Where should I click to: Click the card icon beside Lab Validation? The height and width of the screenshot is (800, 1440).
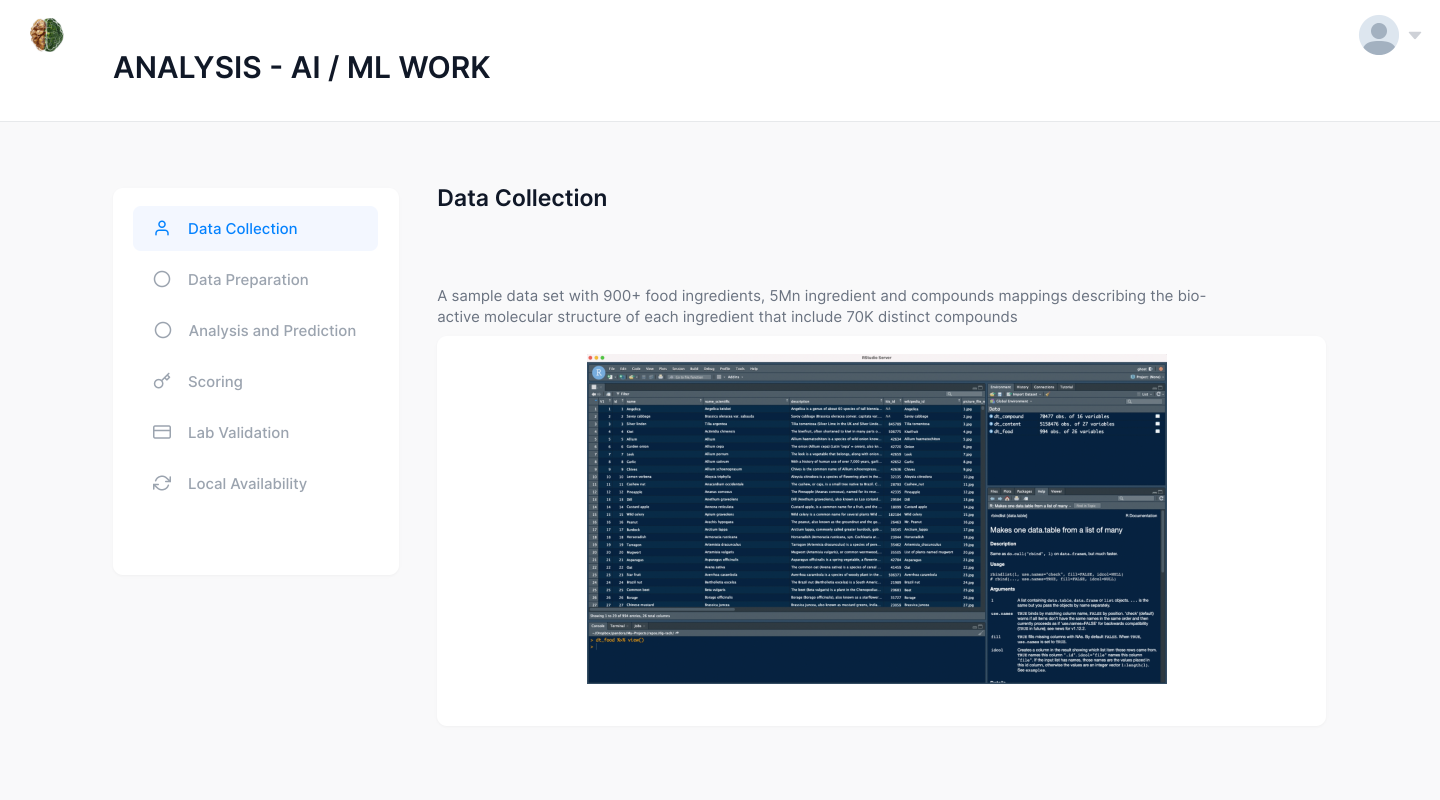pyautogui.click(x=162, y=432)
